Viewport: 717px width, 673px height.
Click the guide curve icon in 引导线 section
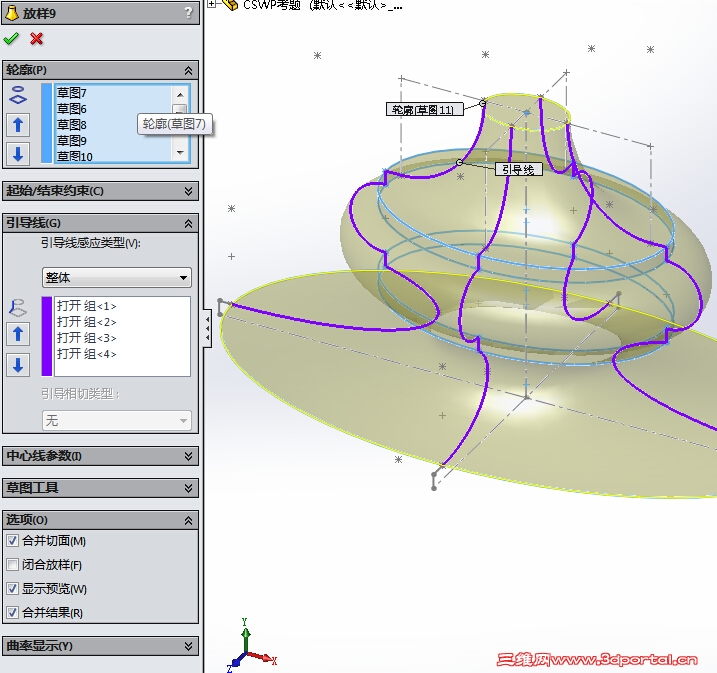point(18,308)
